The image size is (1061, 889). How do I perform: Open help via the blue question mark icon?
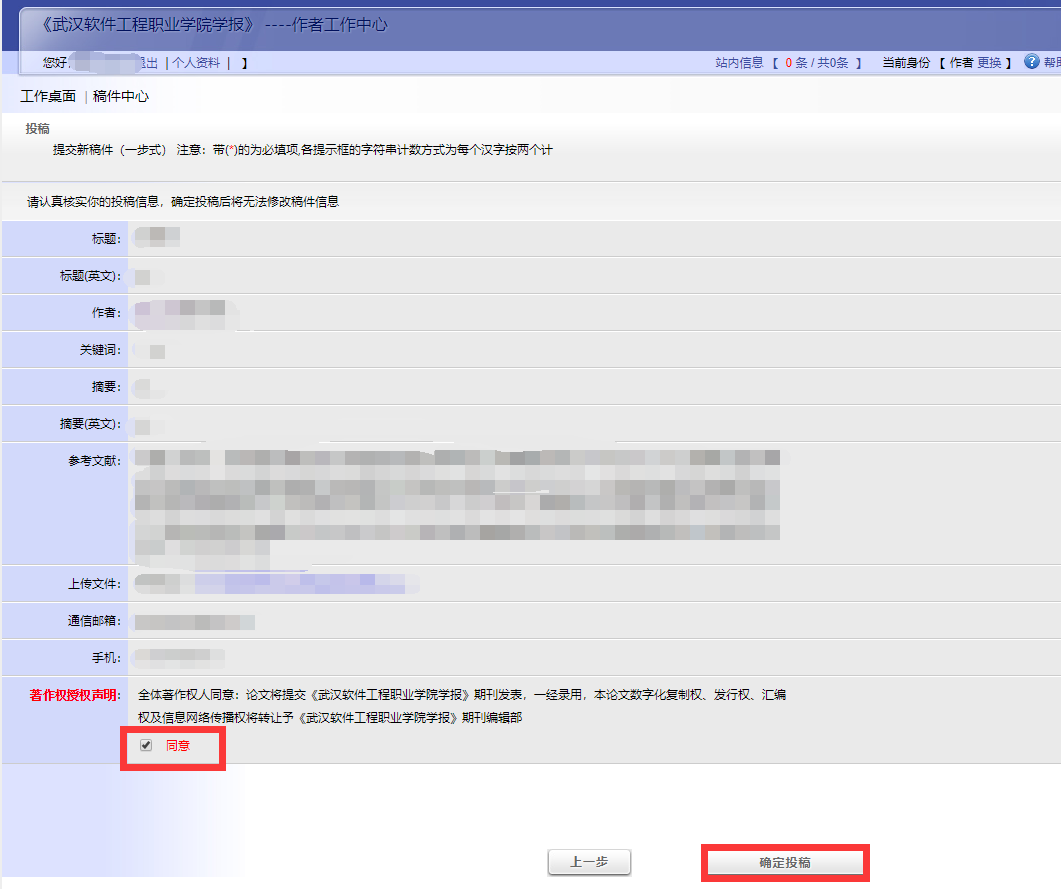pos(1031,61)
